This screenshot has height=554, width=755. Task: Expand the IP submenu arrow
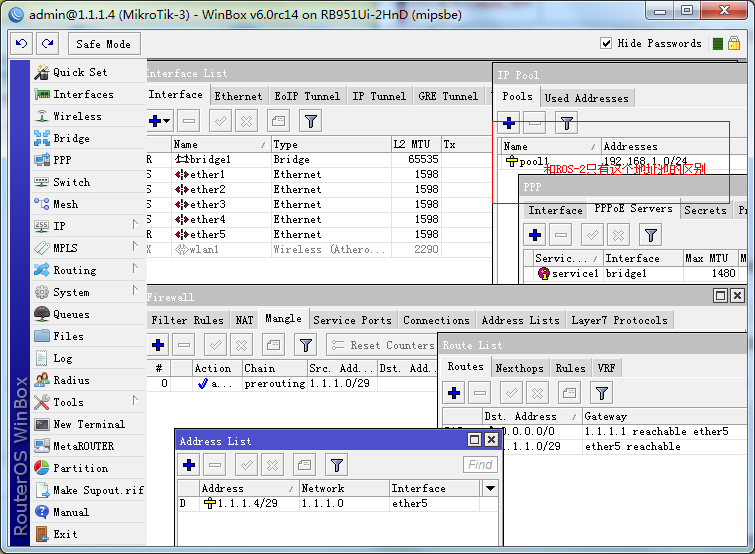[x=135, y=224]
